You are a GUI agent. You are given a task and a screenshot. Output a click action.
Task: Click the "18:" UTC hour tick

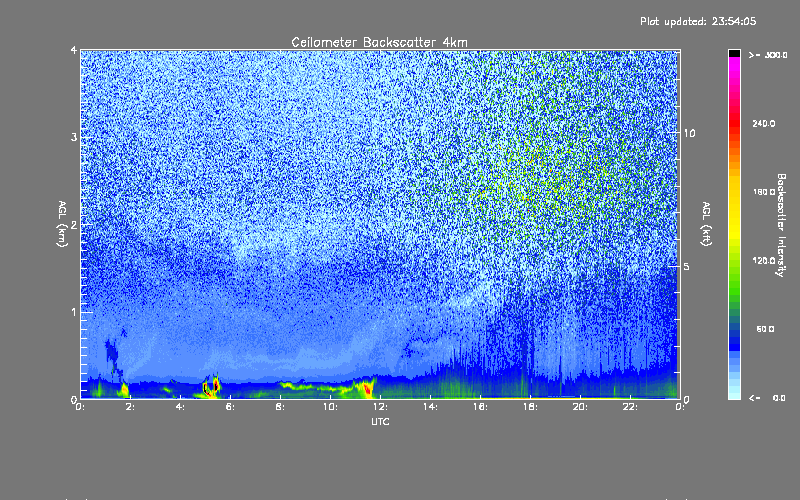(530, 407)
